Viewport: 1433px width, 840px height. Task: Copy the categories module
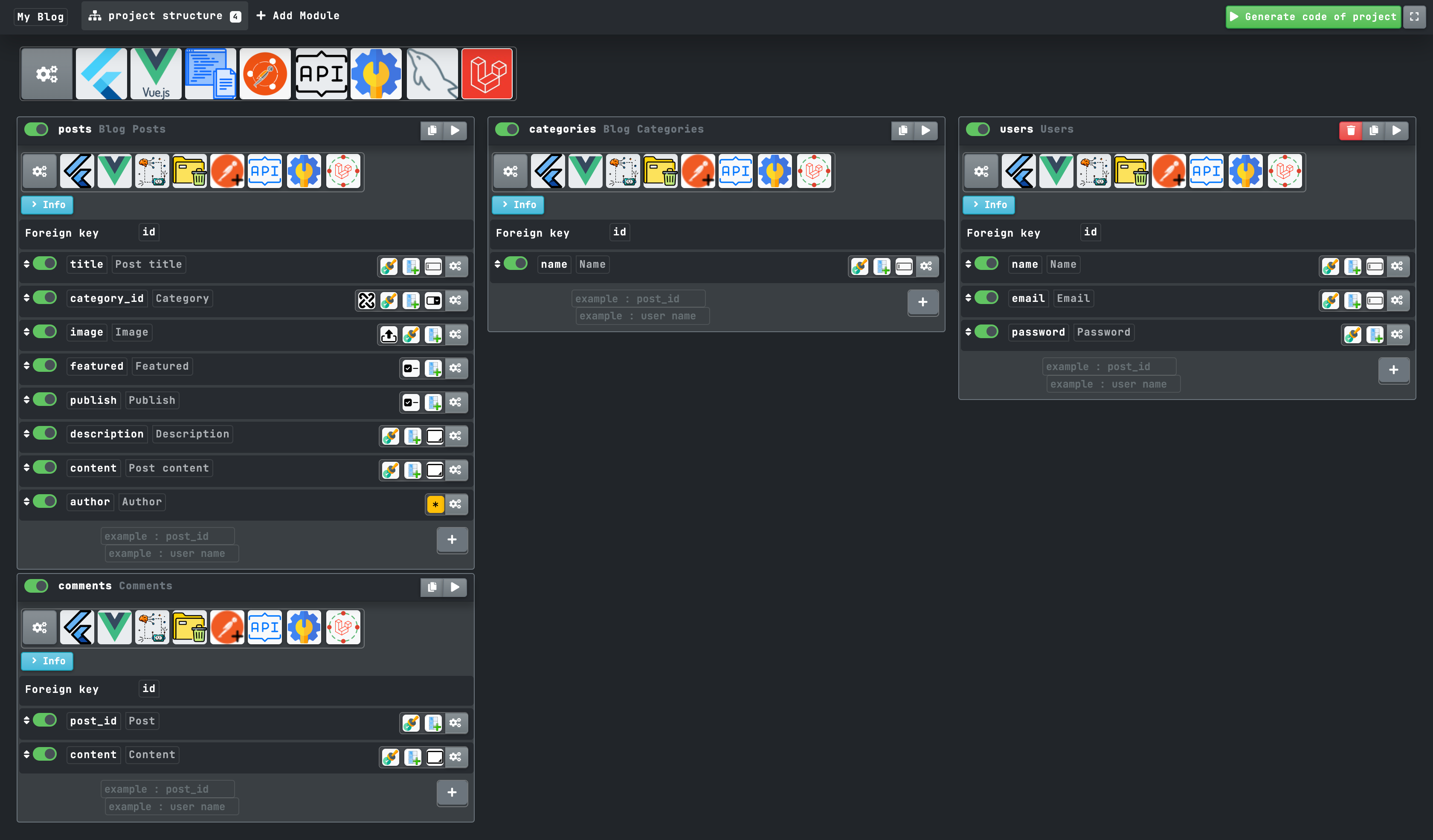[x=903, y=130]
